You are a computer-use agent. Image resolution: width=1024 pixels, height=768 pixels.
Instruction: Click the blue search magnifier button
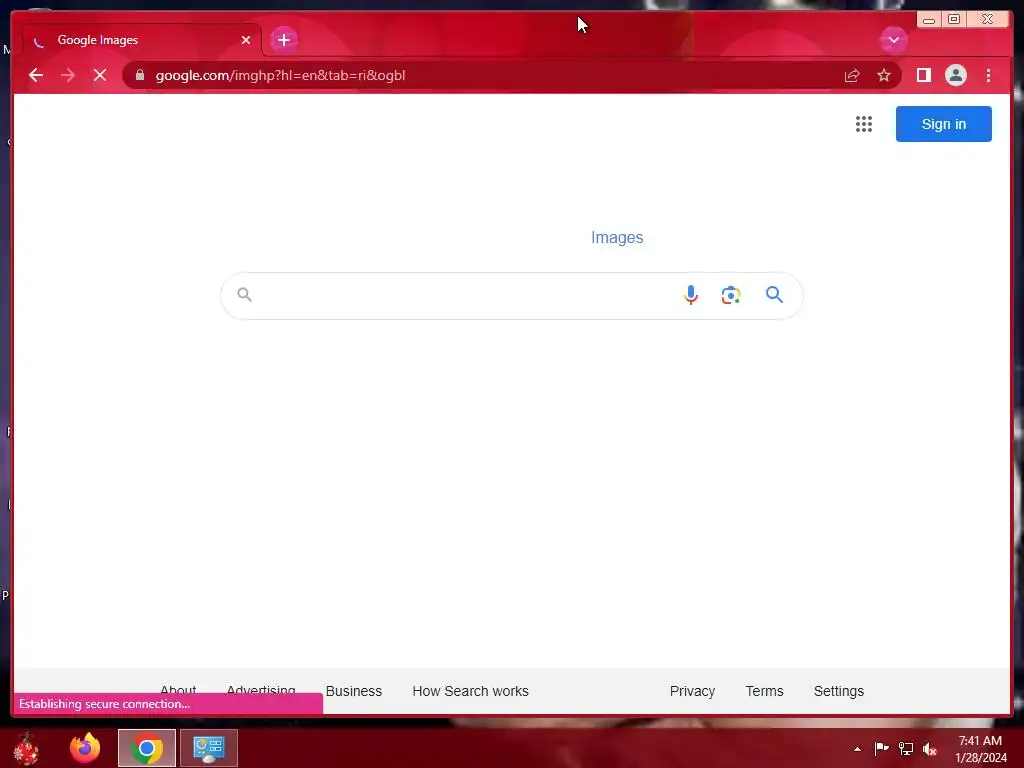click(x=774, y=295)
